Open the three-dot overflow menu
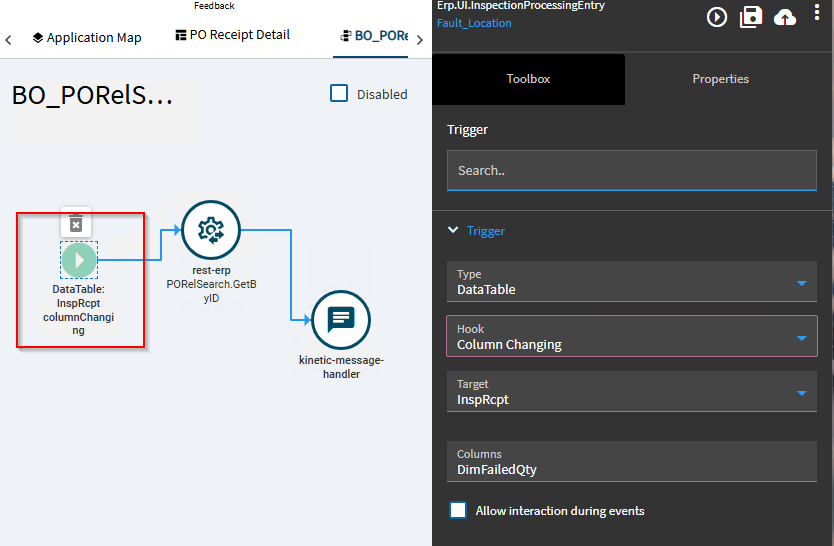The width and height of the screenshot is (834, 546). pyautogui.click(x=816, y=12)
